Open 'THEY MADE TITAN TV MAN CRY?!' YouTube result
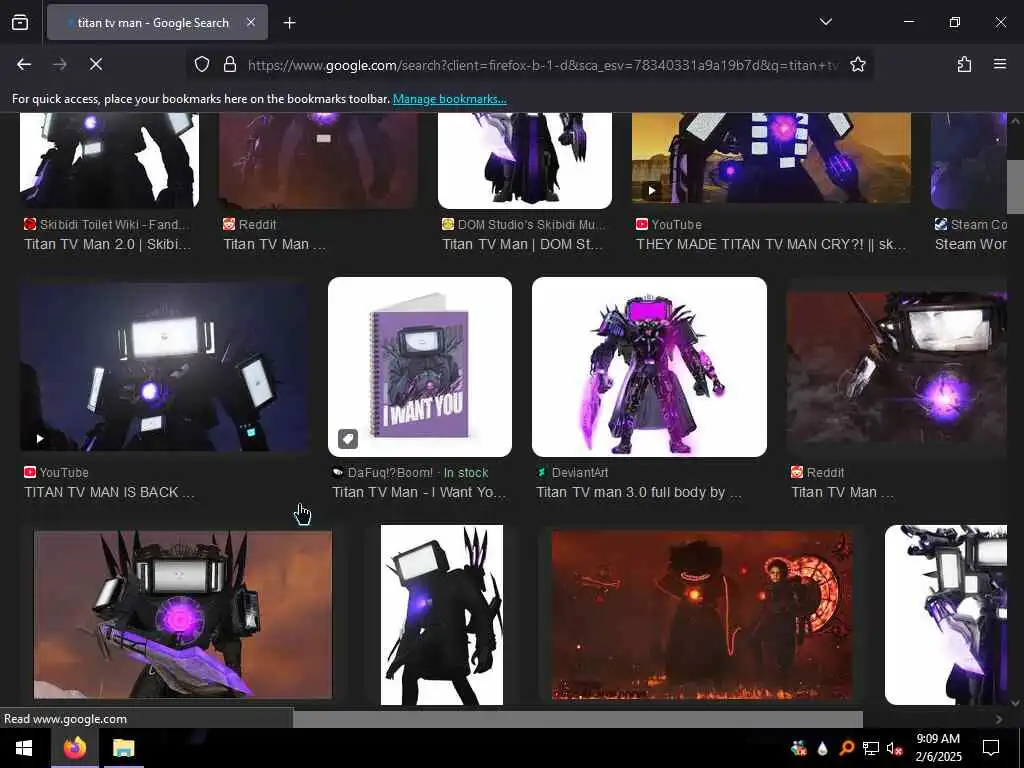This screenshot has height=768, width=1024. click(x=771, y=244)
